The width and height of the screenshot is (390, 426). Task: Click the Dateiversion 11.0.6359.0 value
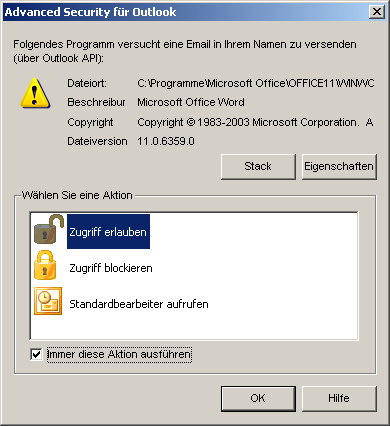coord(166,141)
